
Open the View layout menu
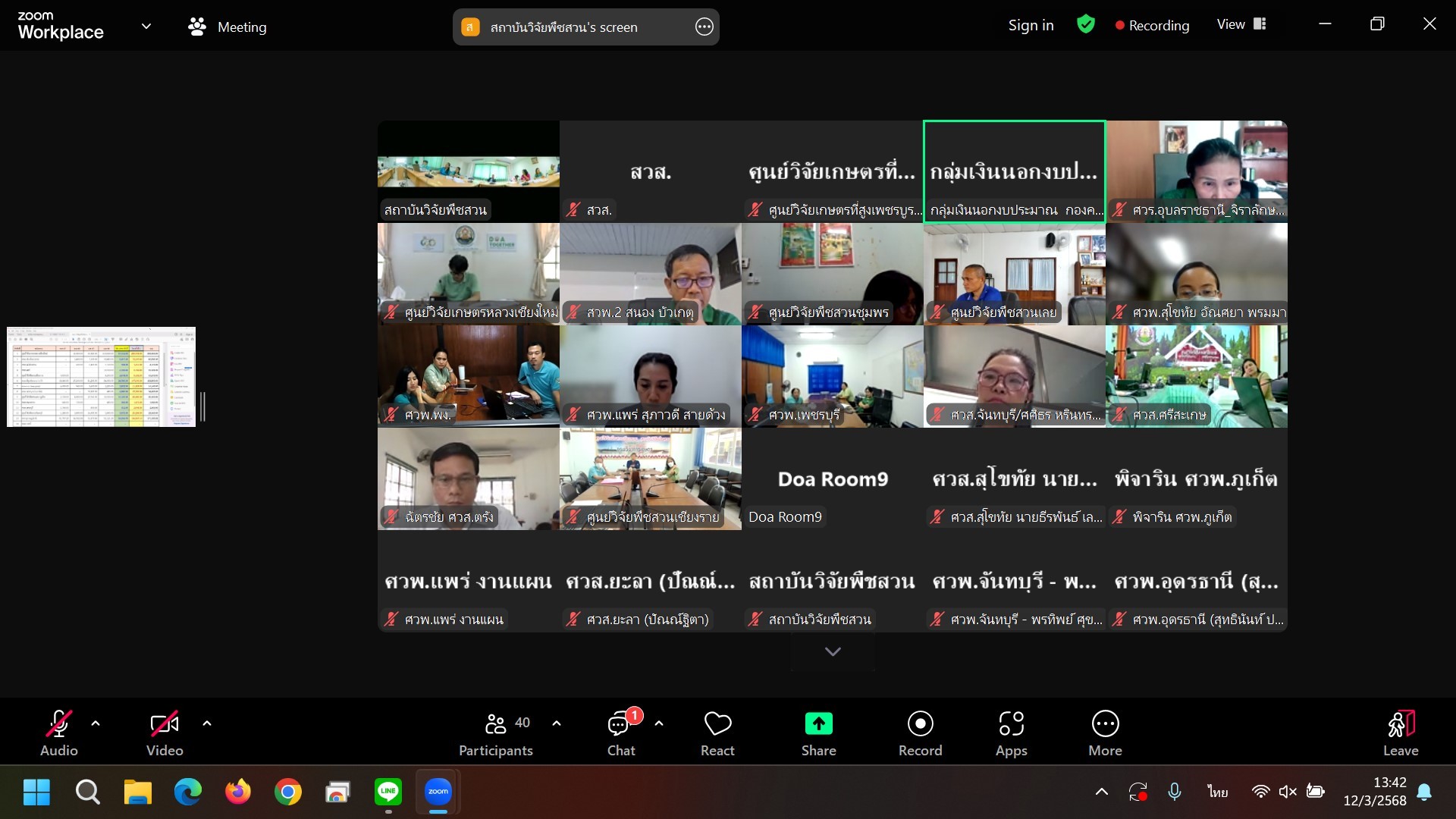[x=1241, y=25]
